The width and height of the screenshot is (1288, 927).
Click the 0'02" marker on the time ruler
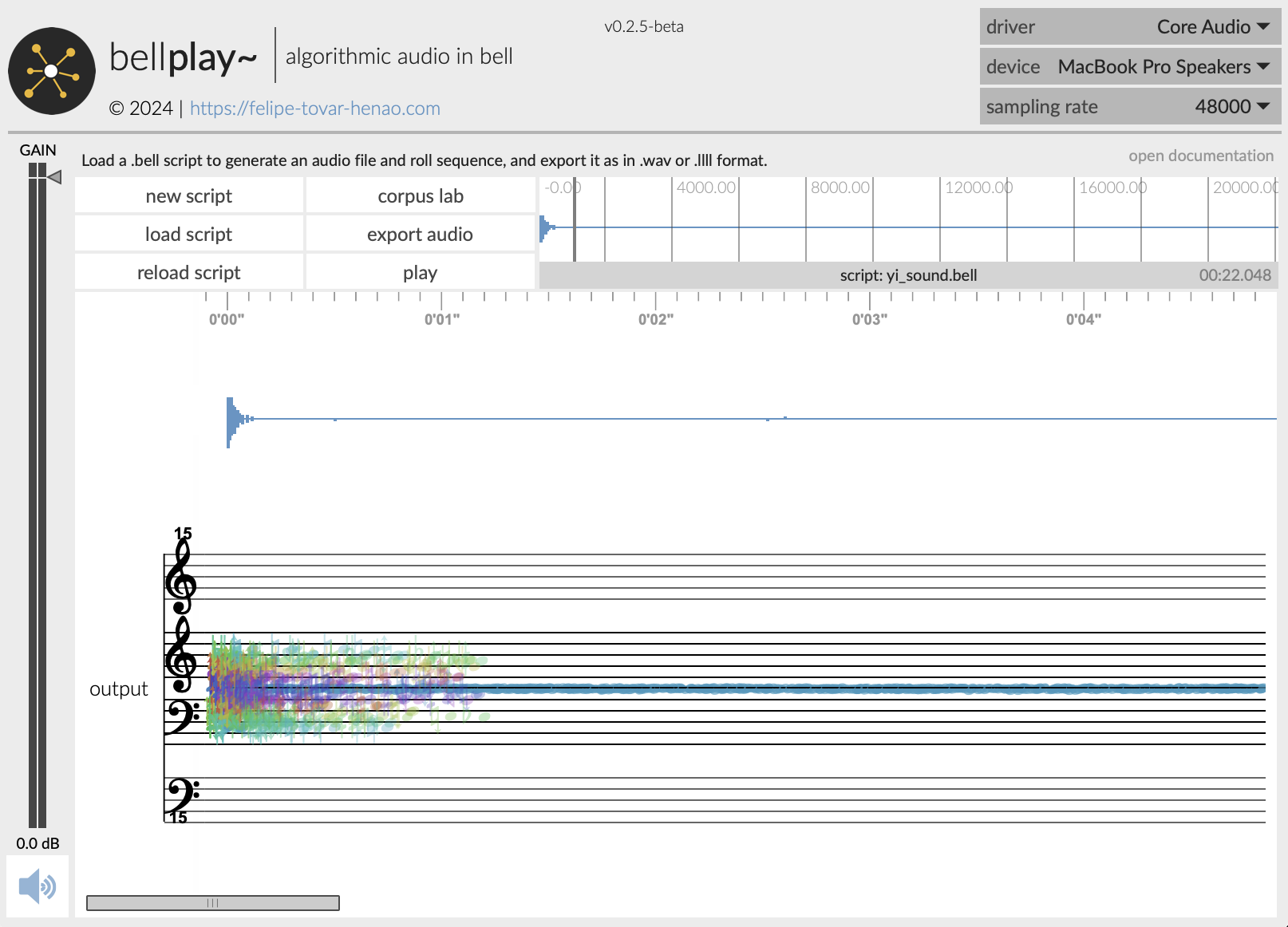pos(656,319)
